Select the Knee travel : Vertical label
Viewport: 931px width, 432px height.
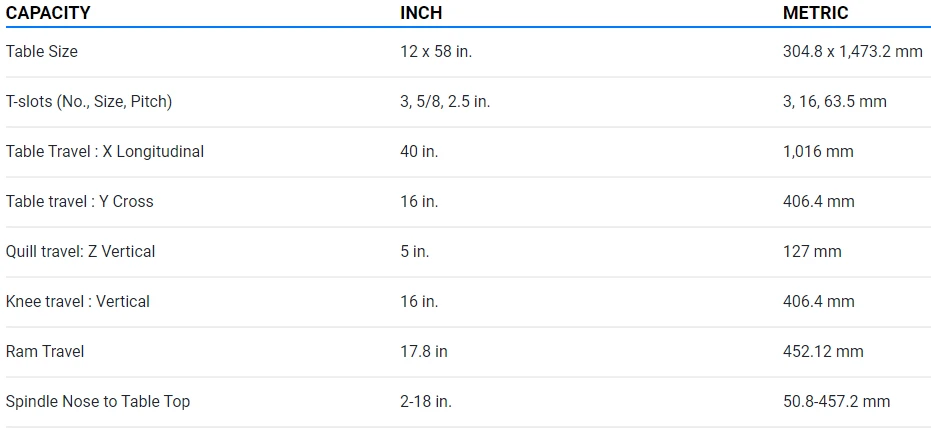click(78, 301)
